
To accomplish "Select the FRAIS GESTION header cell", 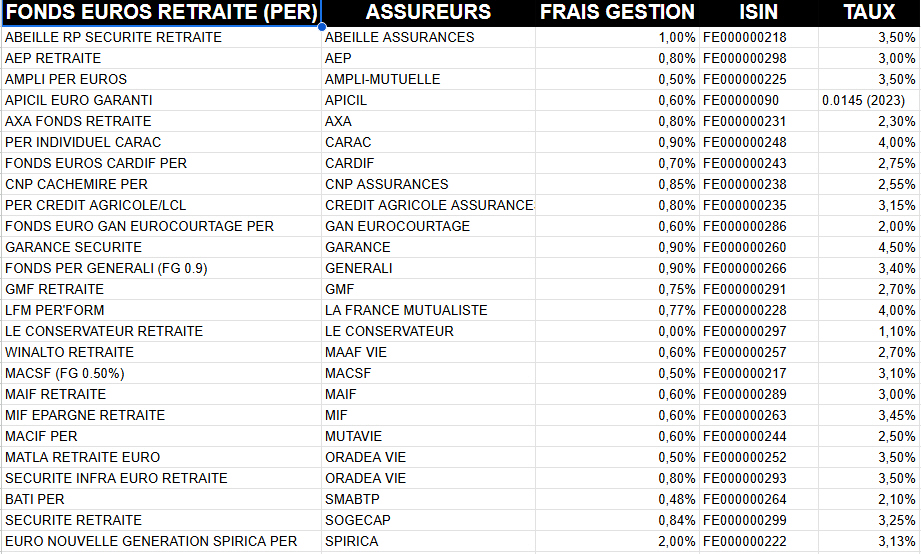I will pos(617,13).
